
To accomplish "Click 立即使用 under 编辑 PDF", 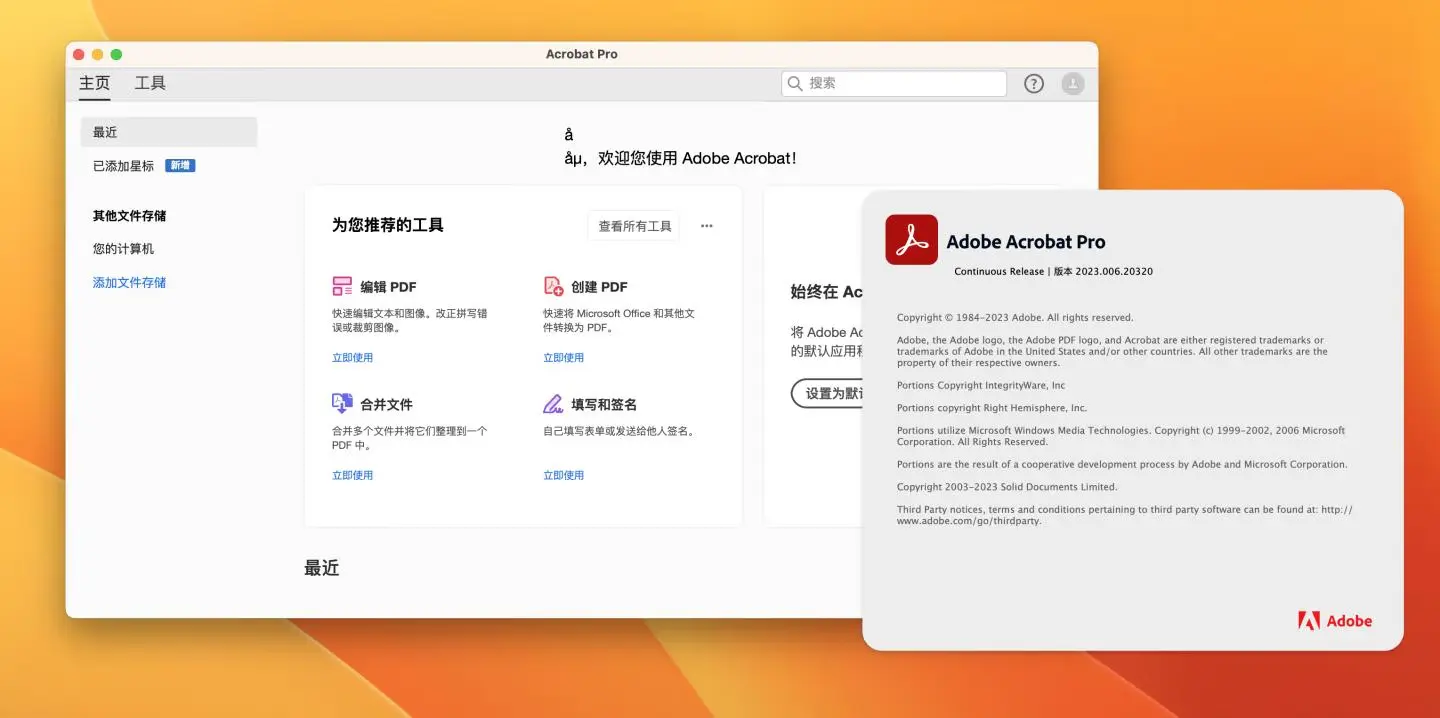I will 352,358.
